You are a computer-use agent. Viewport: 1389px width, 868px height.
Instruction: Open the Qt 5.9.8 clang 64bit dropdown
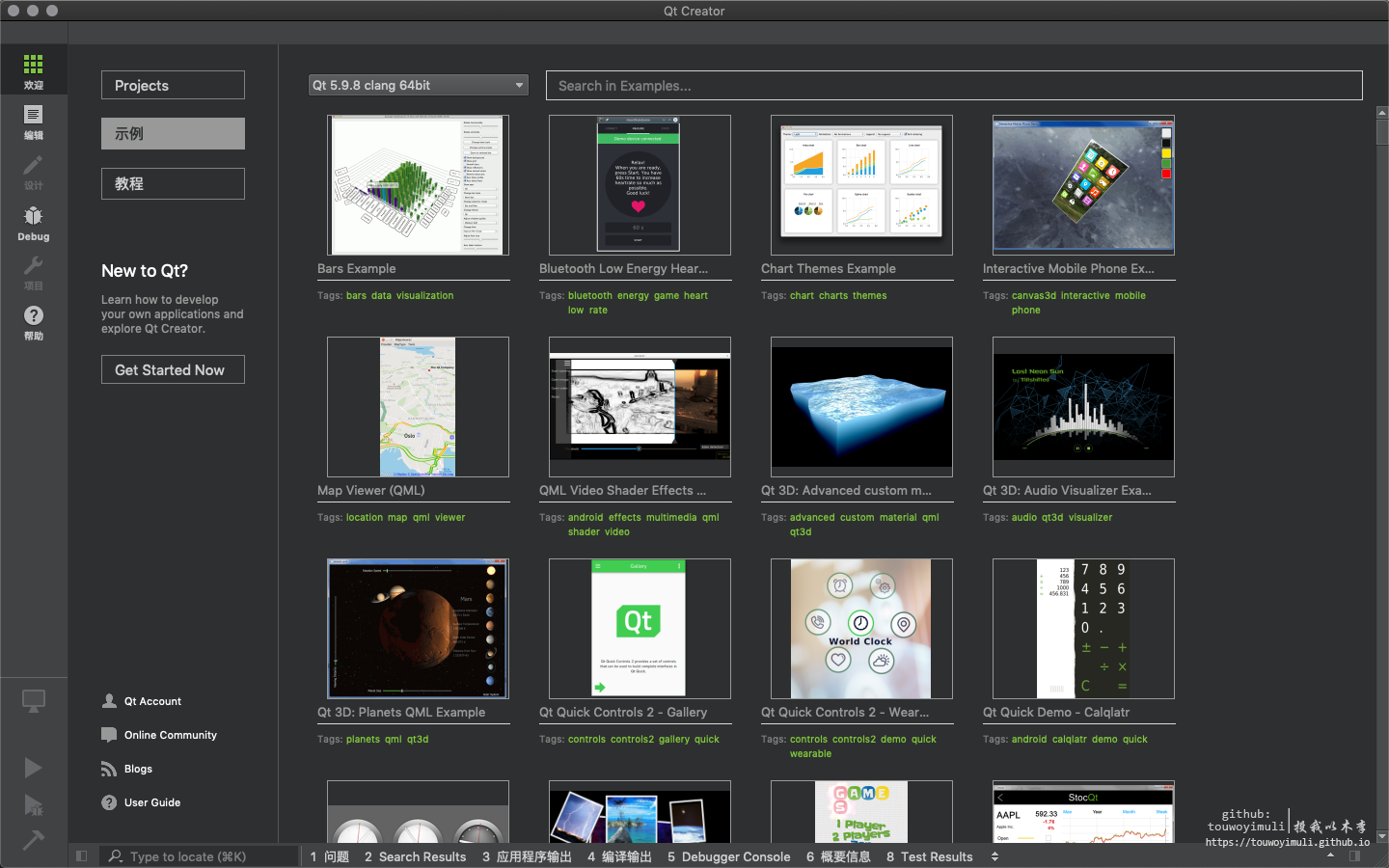419,85
